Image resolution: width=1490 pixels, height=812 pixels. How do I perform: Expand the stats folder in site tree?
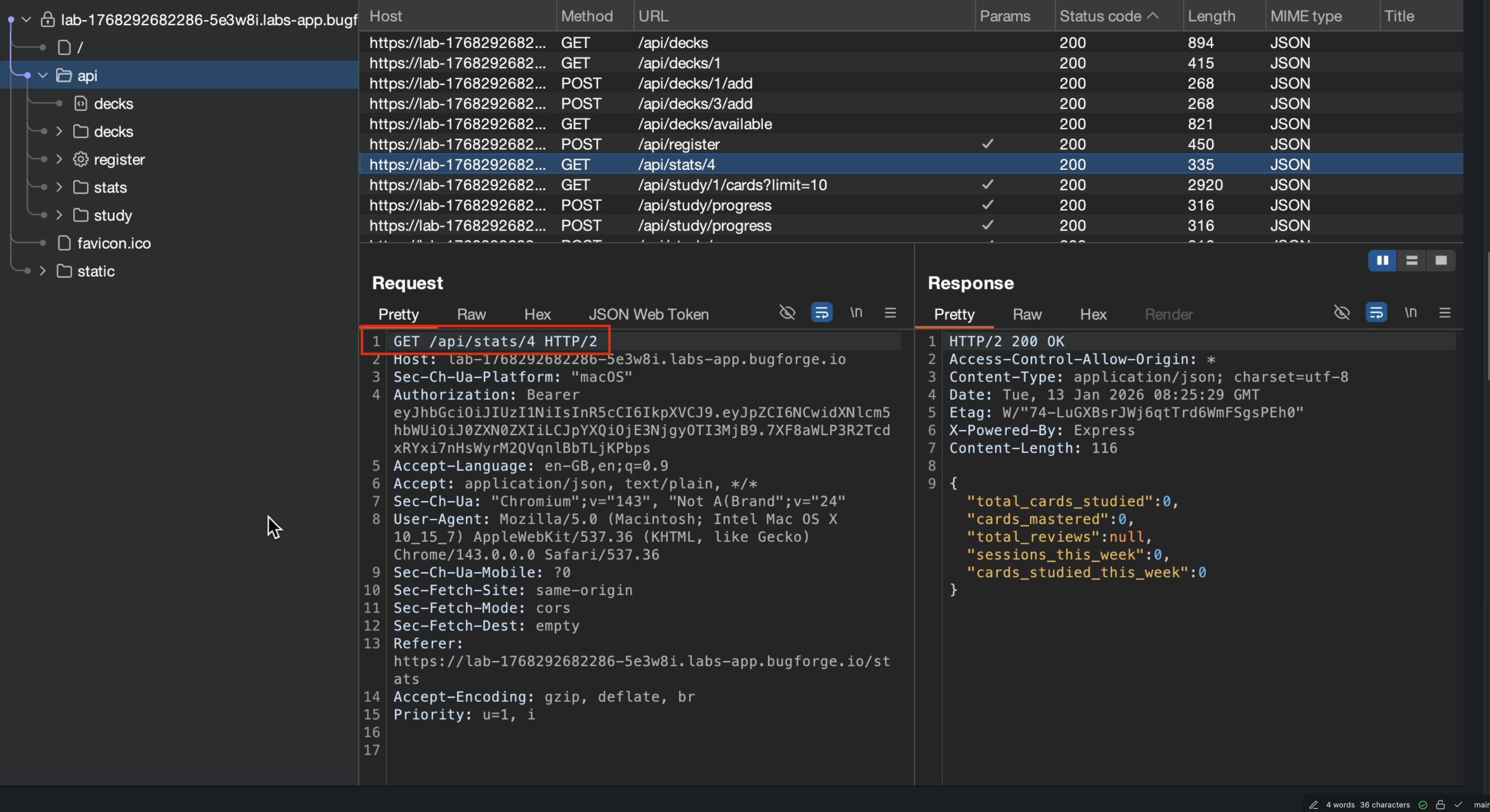pos(59,187)
